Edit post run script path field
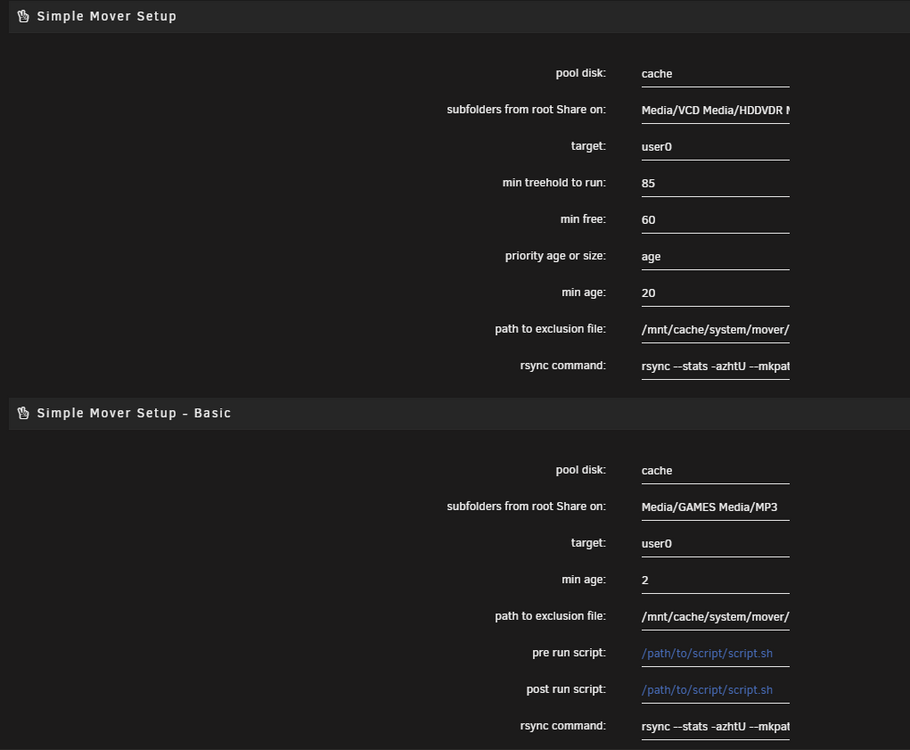 point(715,691)
